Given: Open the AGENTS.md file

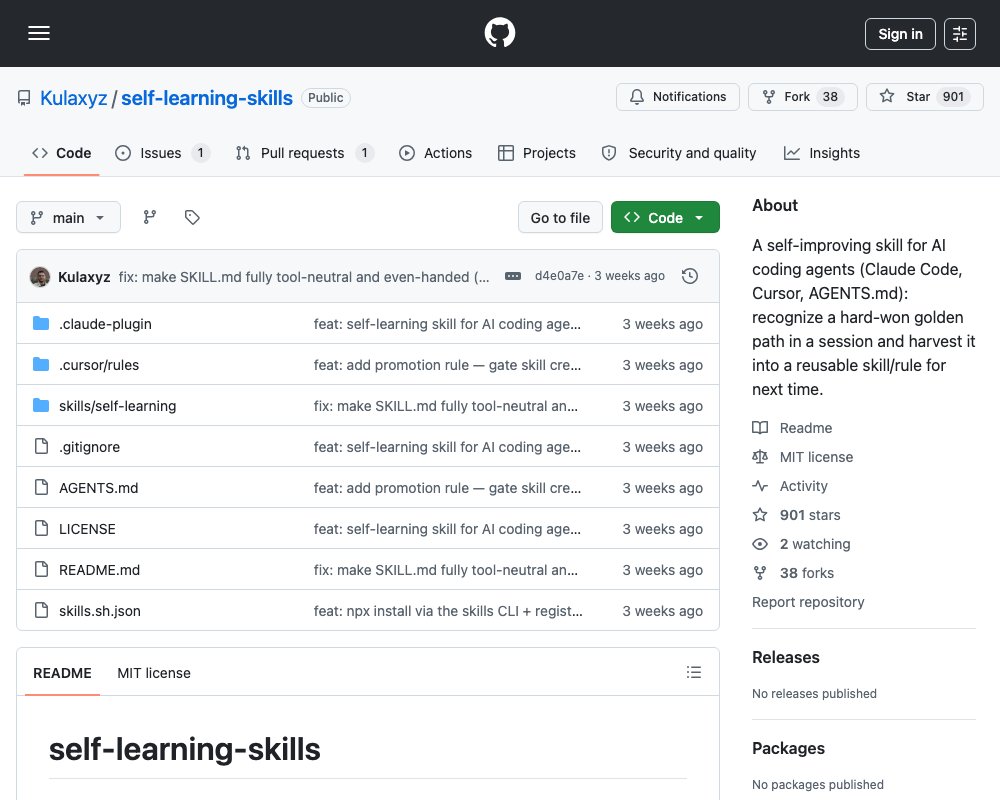Looking at the screenshot, I should point(98,488).
